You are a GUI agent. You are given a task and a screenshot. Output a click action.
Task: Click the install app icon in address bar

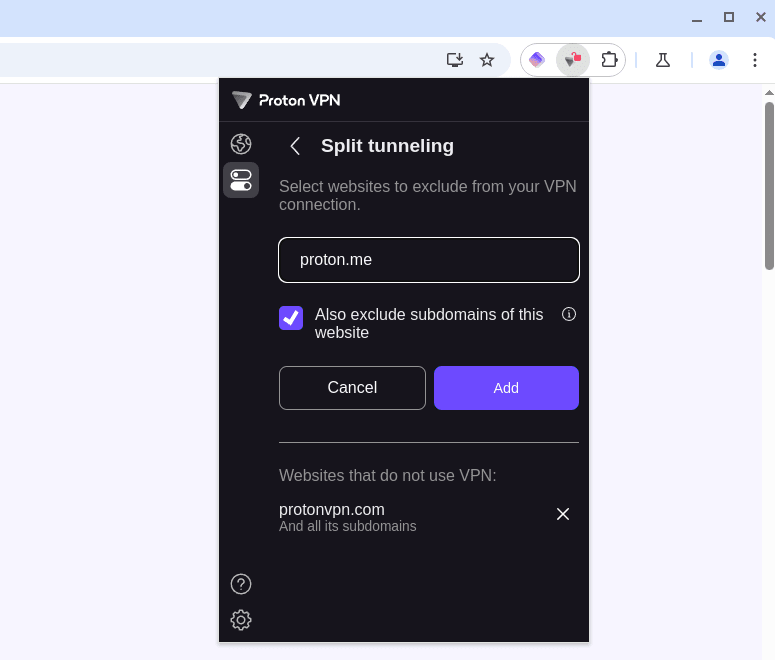(455, 60)
